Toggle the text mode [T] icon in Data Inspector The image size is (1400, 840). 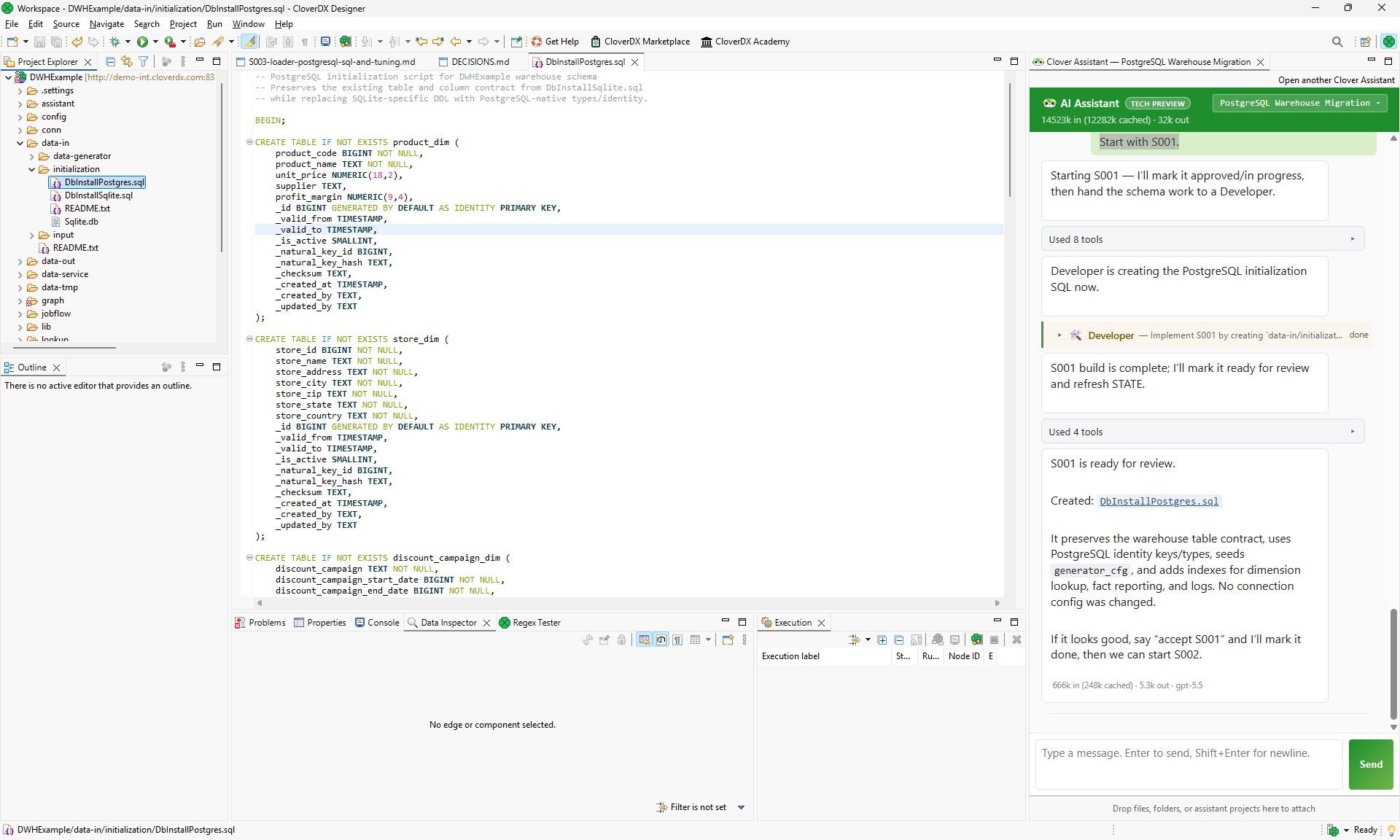[x=661, y=639]
